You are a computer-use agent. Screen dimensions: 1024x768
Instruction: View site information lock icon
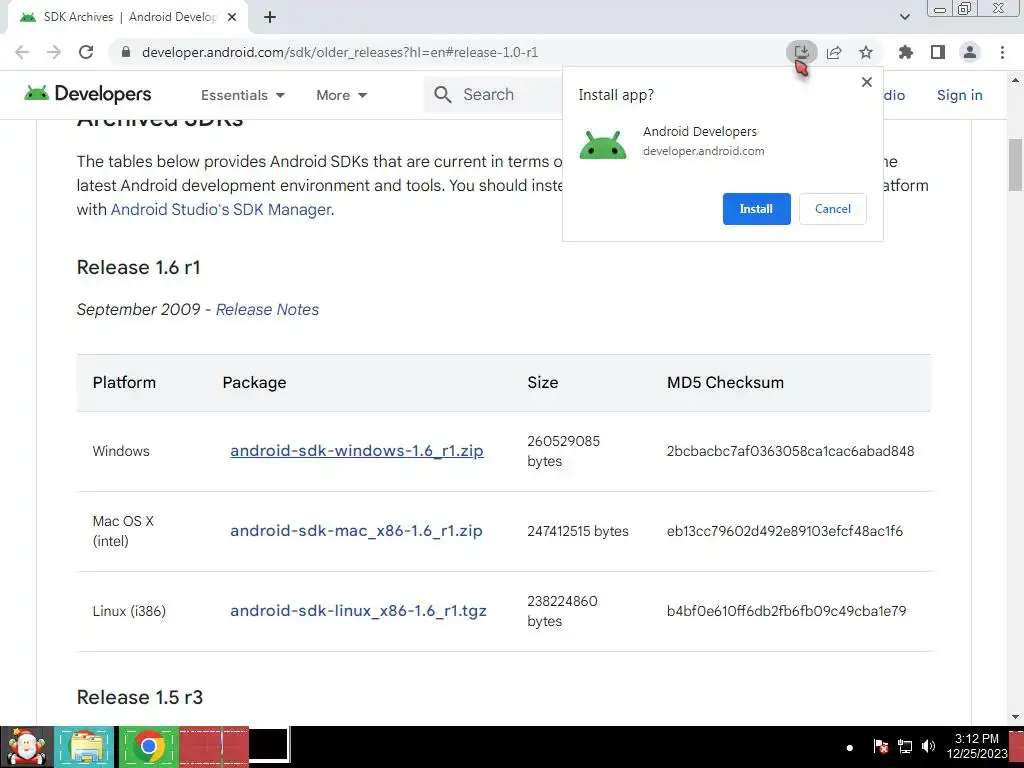tap(126, 52)
